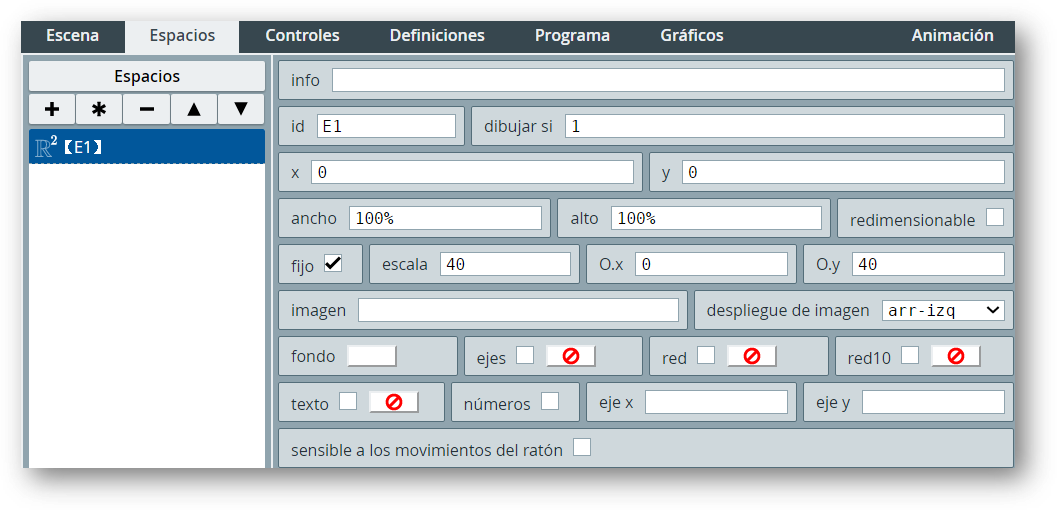Click the O.x field

[x=711, y=264]
